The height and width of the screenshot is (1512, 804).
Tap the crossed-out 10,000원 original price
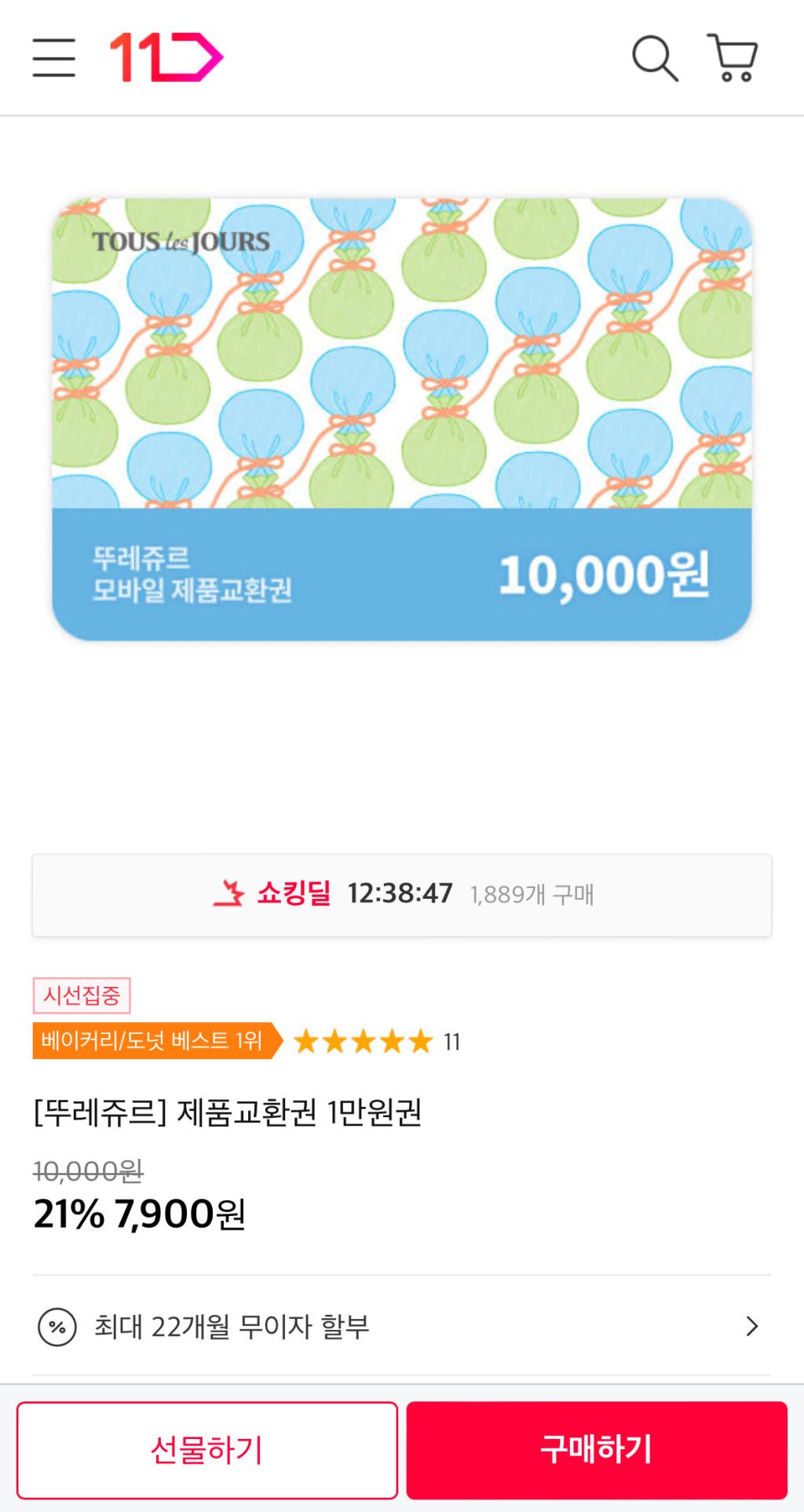click(88, 1172)
